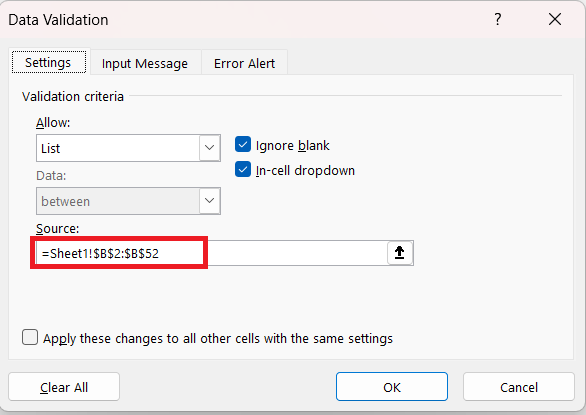Dismiss the dialog with Cancel
Image resolution: width=586 pixels, height=415 pixels.
pyautogui.click(x=519, y=387)
